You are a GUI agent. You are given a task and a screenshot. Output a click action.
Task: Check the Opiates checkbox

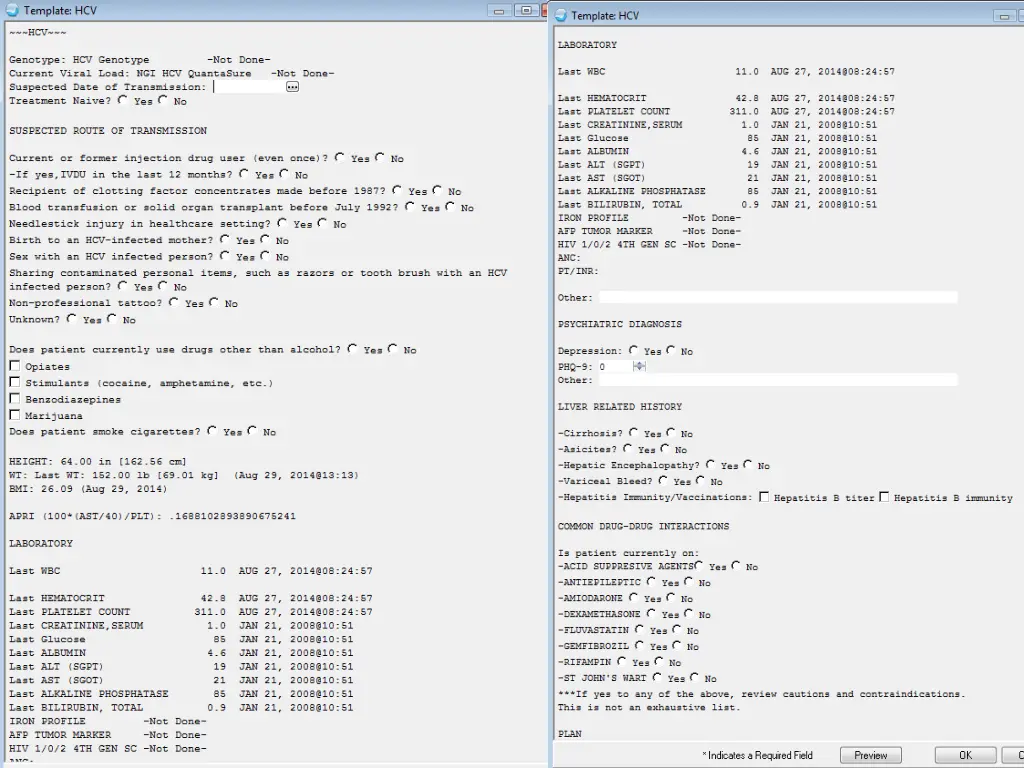pyautogui.click(x=15, y=366)
